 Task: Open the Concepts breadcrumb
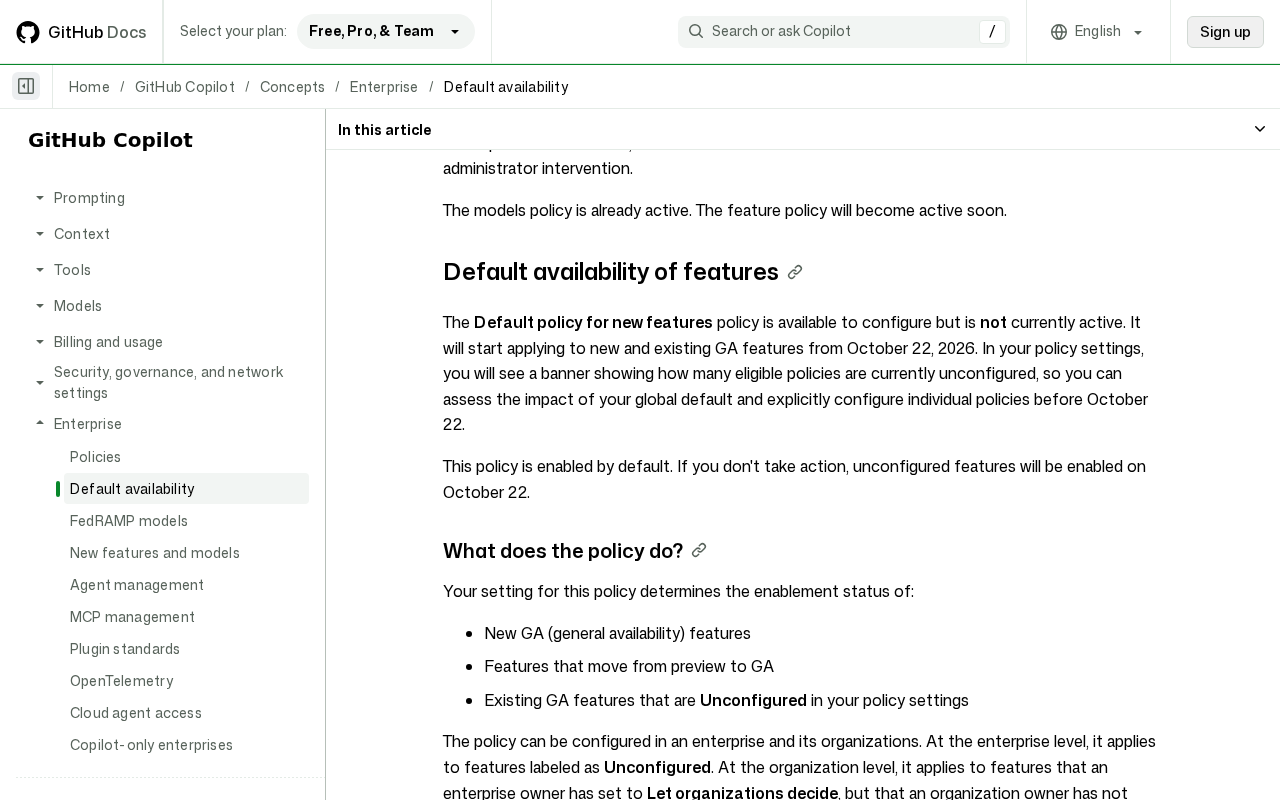click(x=292, y=87)
